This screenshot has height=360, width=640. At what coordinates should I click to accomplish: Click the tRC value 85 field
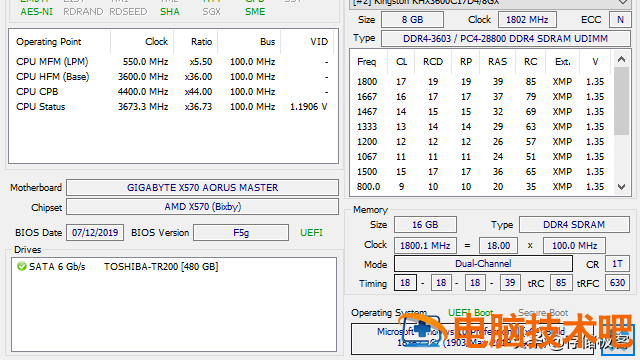click(561, 283)
